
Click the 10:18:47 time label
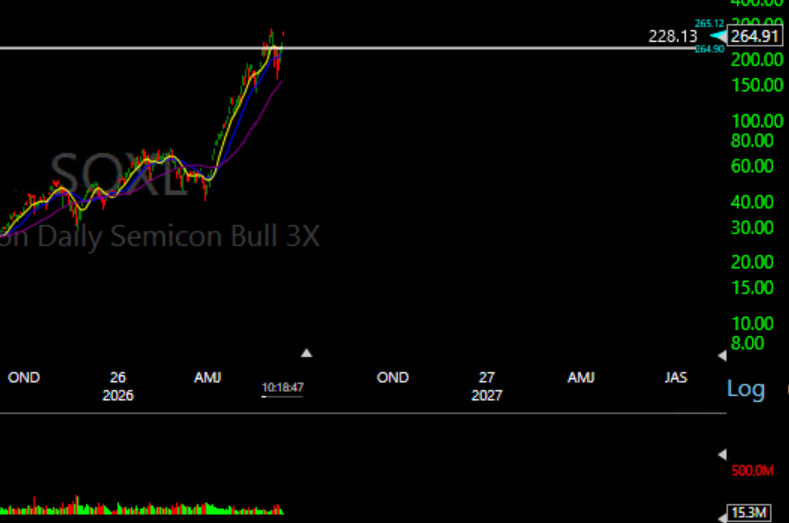pyautogui.click(x=282, y=387)
